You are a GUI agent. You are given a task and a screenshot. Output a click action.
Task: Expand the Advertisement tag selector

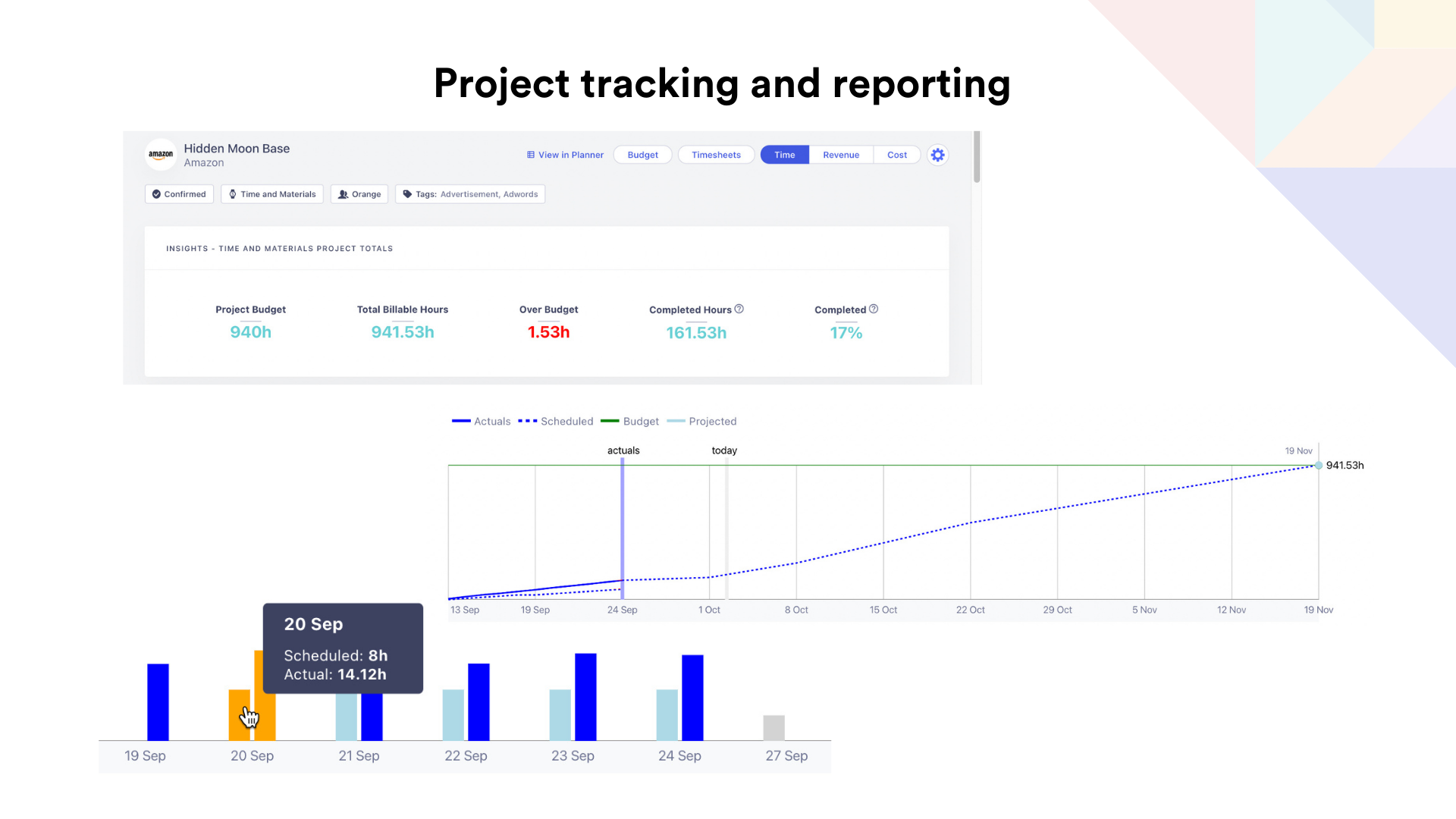470,194
